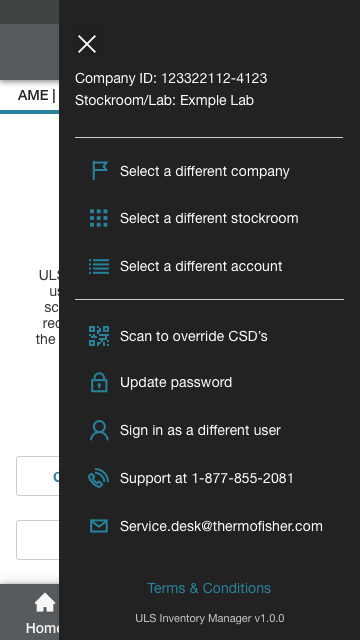
Task: Choose Sign in as a different user
Action: pos(200,431)
